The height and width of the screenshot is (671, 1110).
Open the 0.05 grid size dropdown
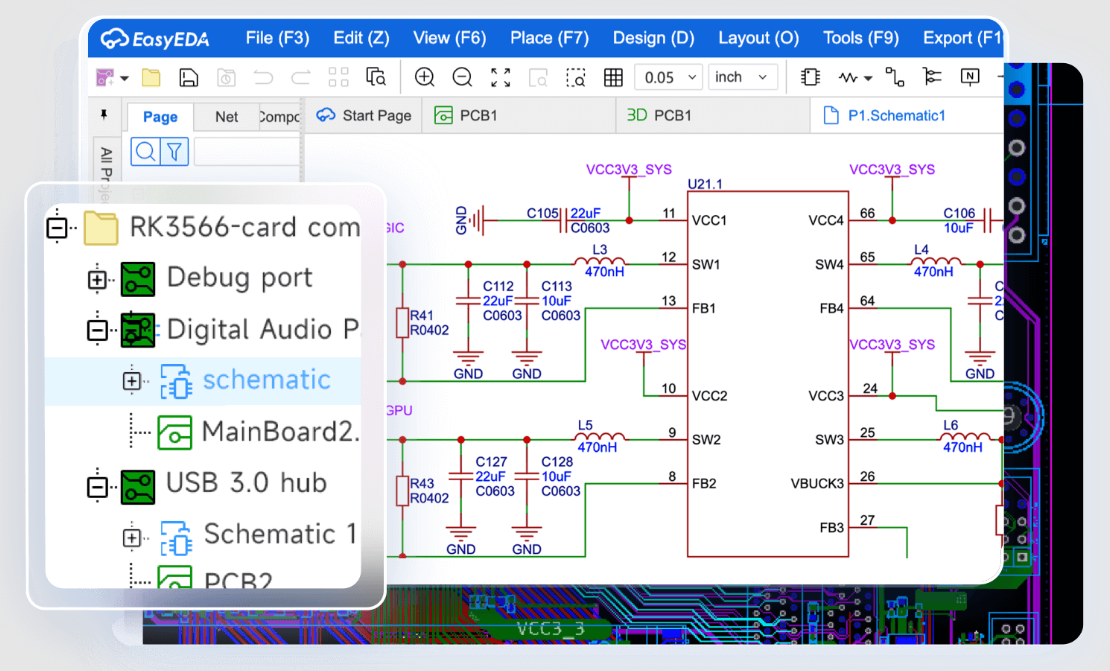668,77
